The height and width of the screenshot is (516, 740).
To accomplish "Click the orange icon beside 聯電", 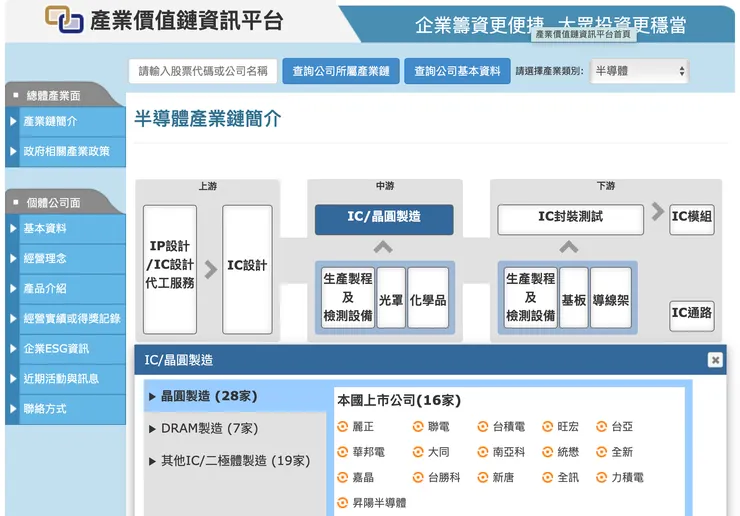I will [418, 427].
